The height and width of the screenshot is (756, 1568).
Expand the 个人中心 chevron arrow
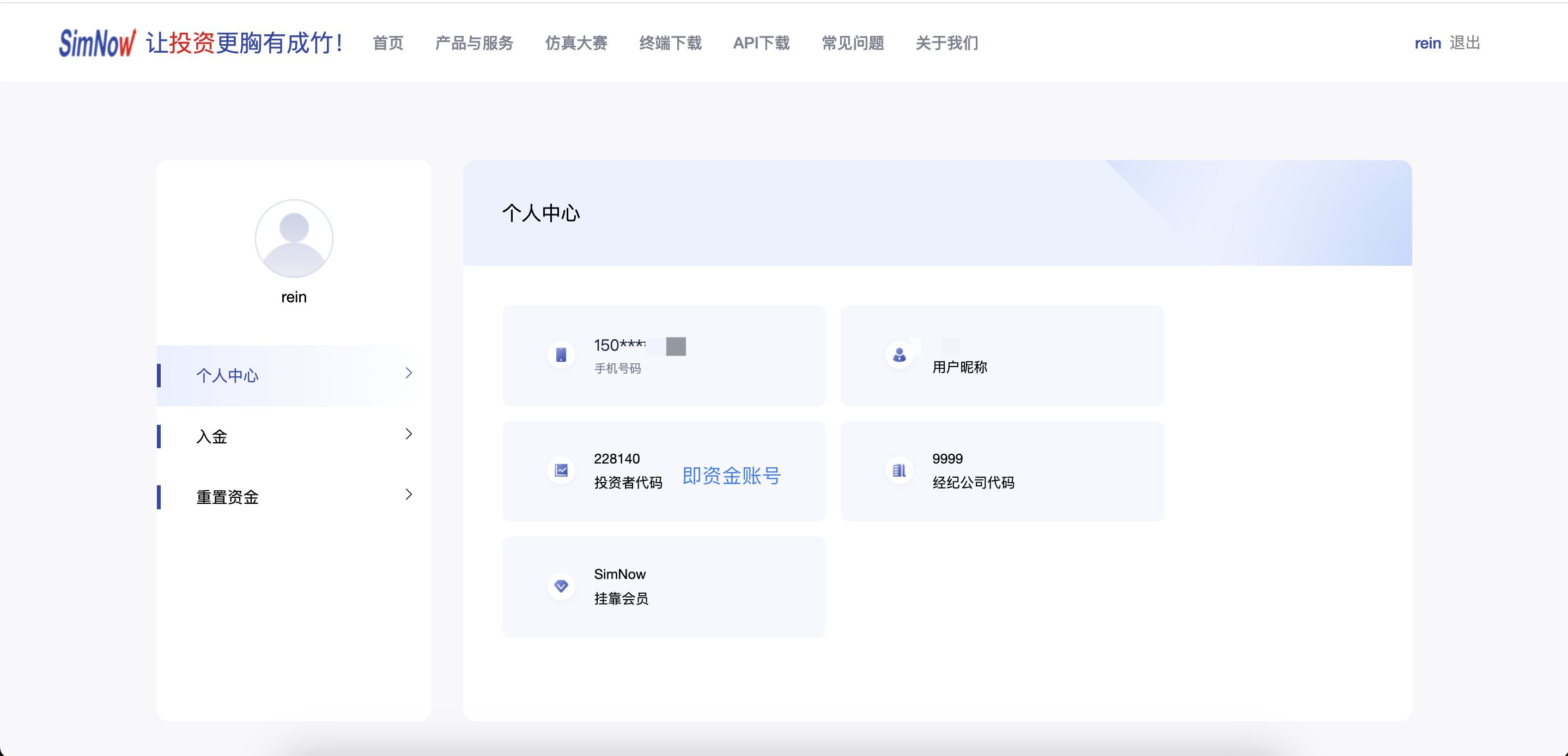pos(409,373)
